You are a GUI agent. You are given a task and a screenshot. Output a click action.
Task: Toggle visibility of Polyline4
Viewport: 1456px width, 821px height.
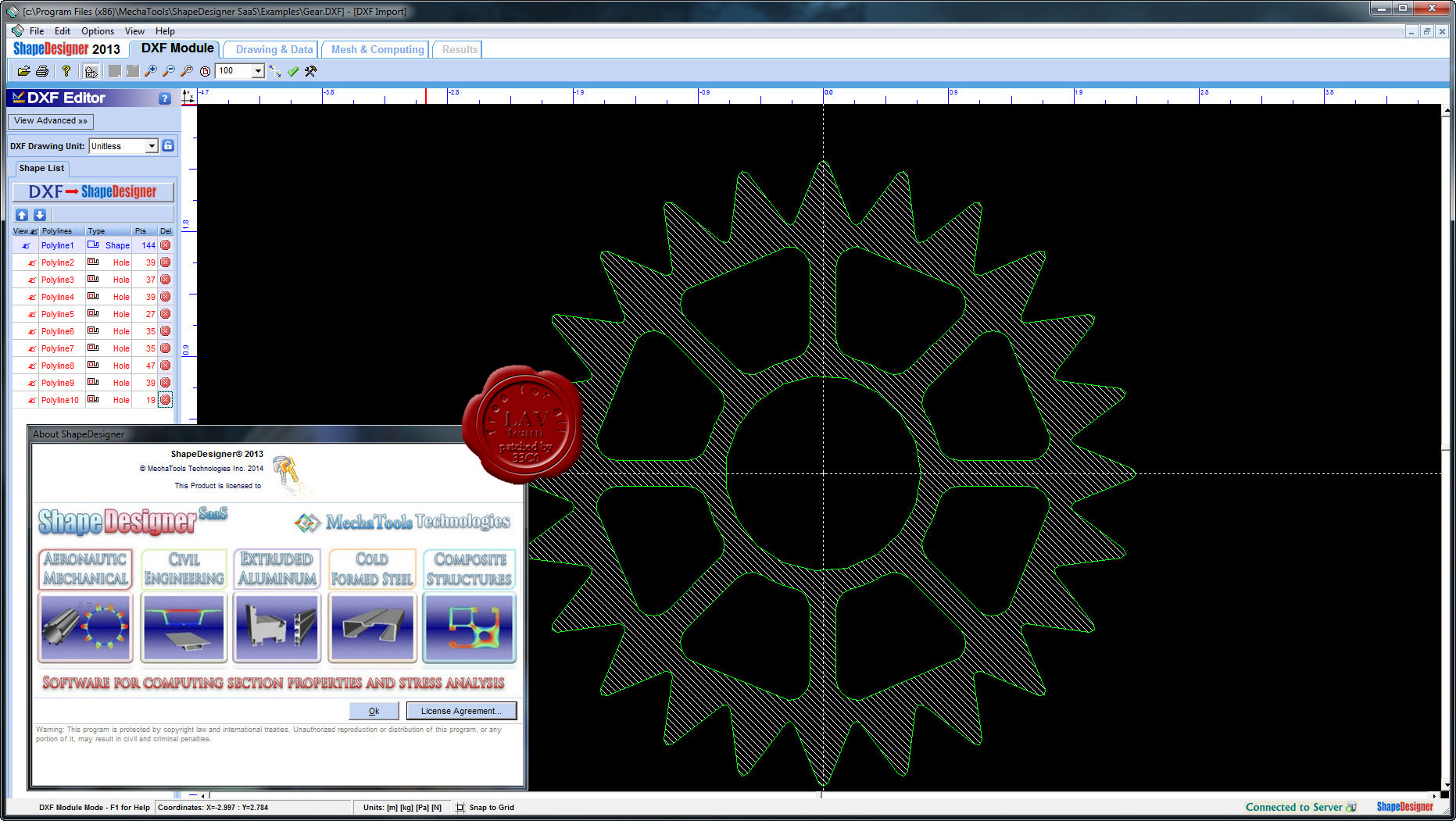[31, 298]
